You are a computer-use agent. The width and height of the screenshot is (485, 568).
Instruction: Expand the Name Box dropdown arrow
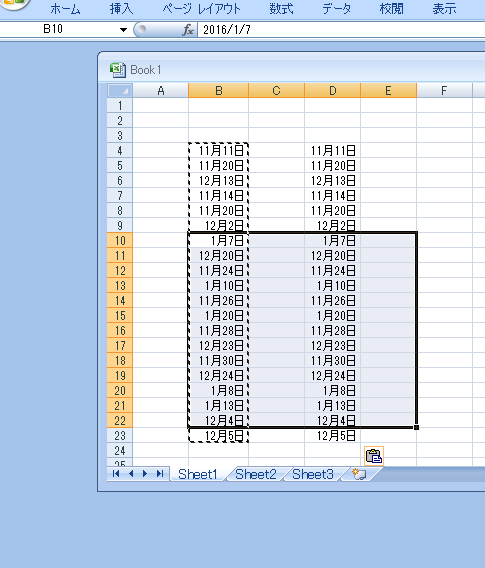[x=124, y=30]
